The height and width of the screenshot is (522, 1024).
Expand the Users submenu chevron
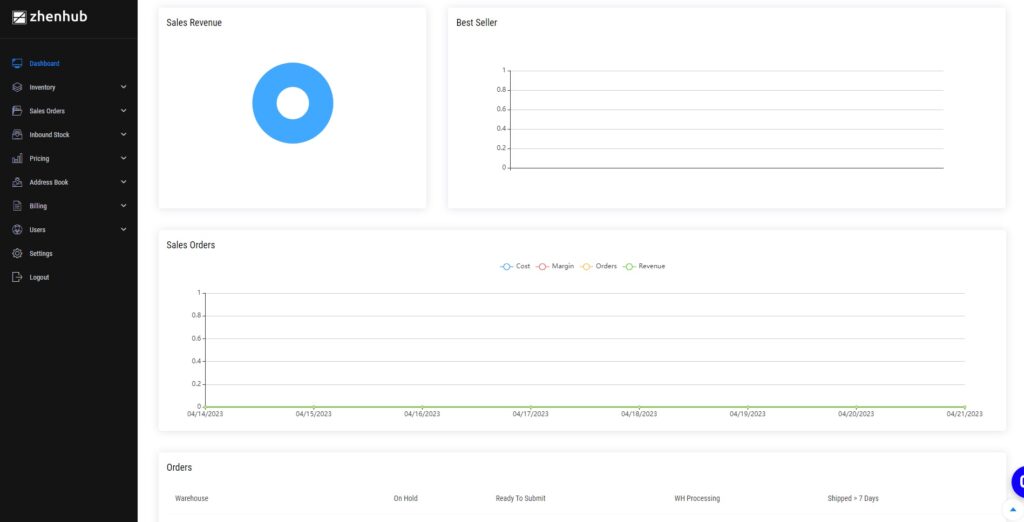(123, 229)
